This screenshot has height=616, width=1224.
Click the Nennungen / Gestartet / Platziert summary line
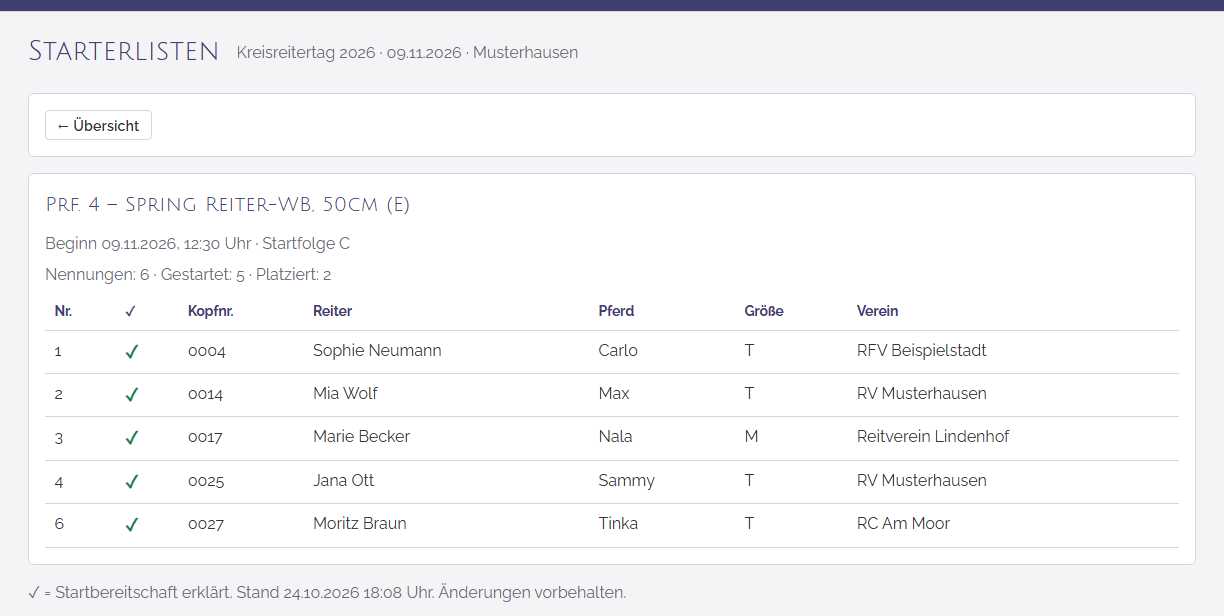click(188, 275)
